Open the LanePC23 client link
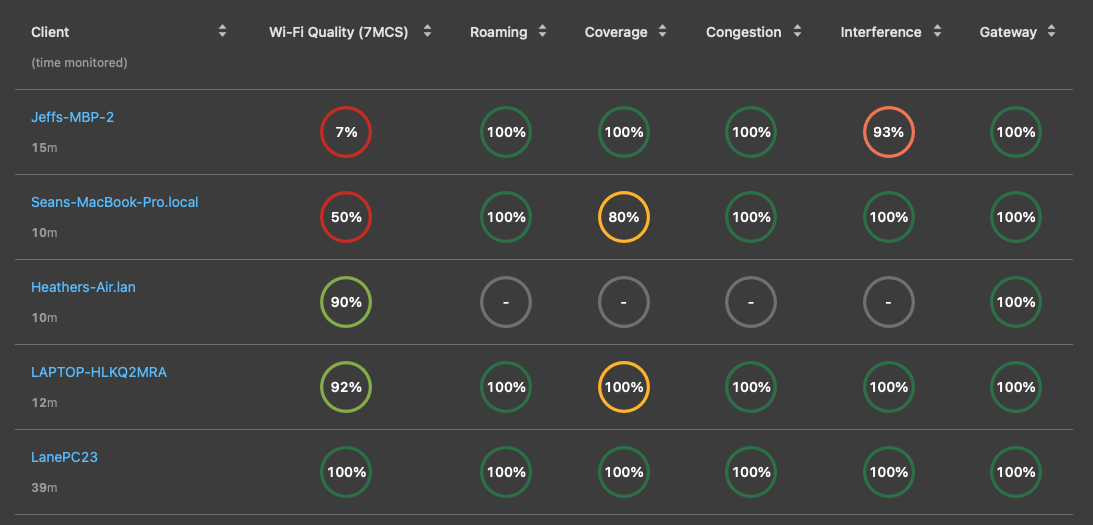 pos(64,457)
